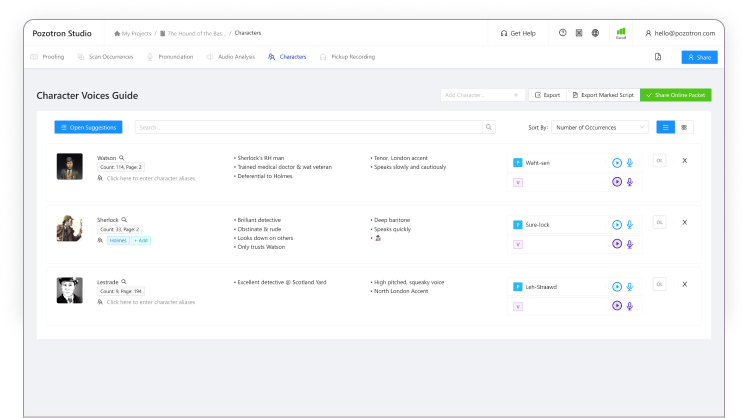This screenshot has width=748, height=418.
Task: Open the Add Character field
Action: [482, 95]
